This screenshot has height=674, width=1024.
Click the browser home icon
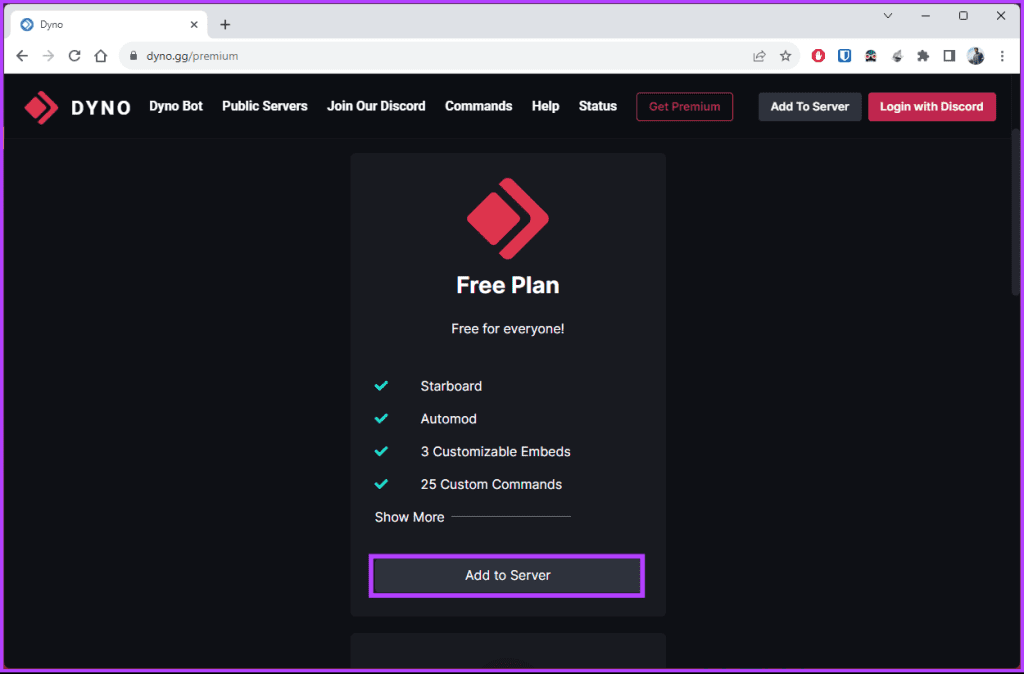coord(100,57)
